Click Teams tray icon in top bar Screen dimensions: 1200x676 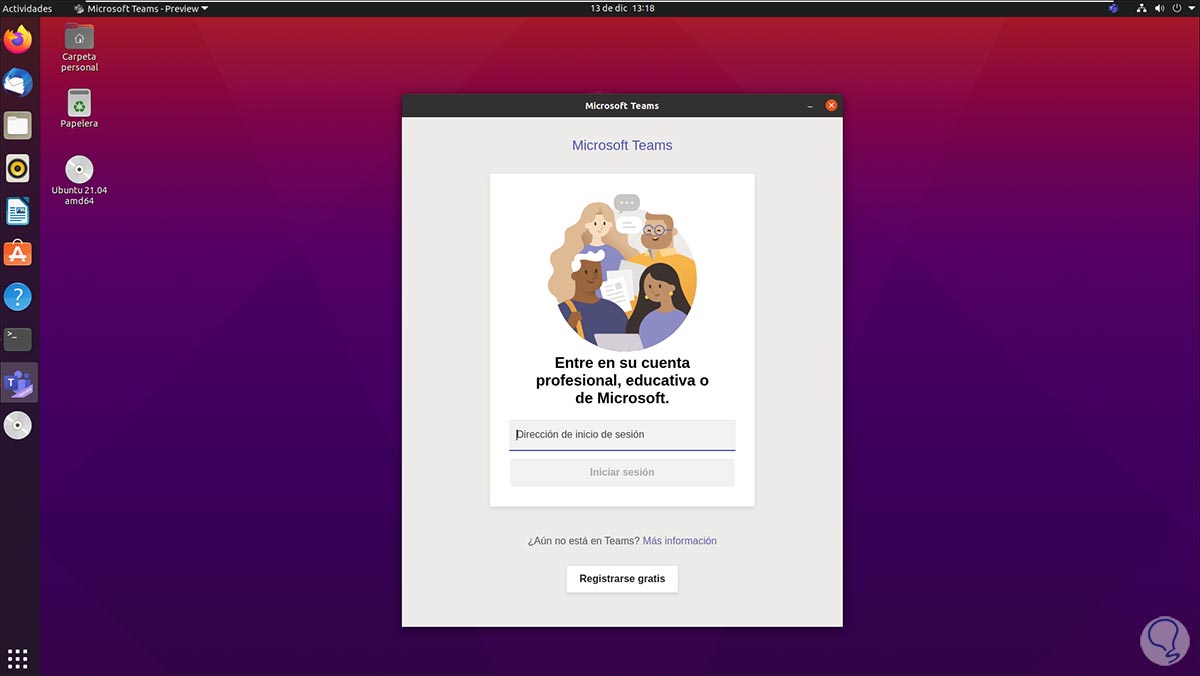pyautogui.click(x=1113, y=8)
